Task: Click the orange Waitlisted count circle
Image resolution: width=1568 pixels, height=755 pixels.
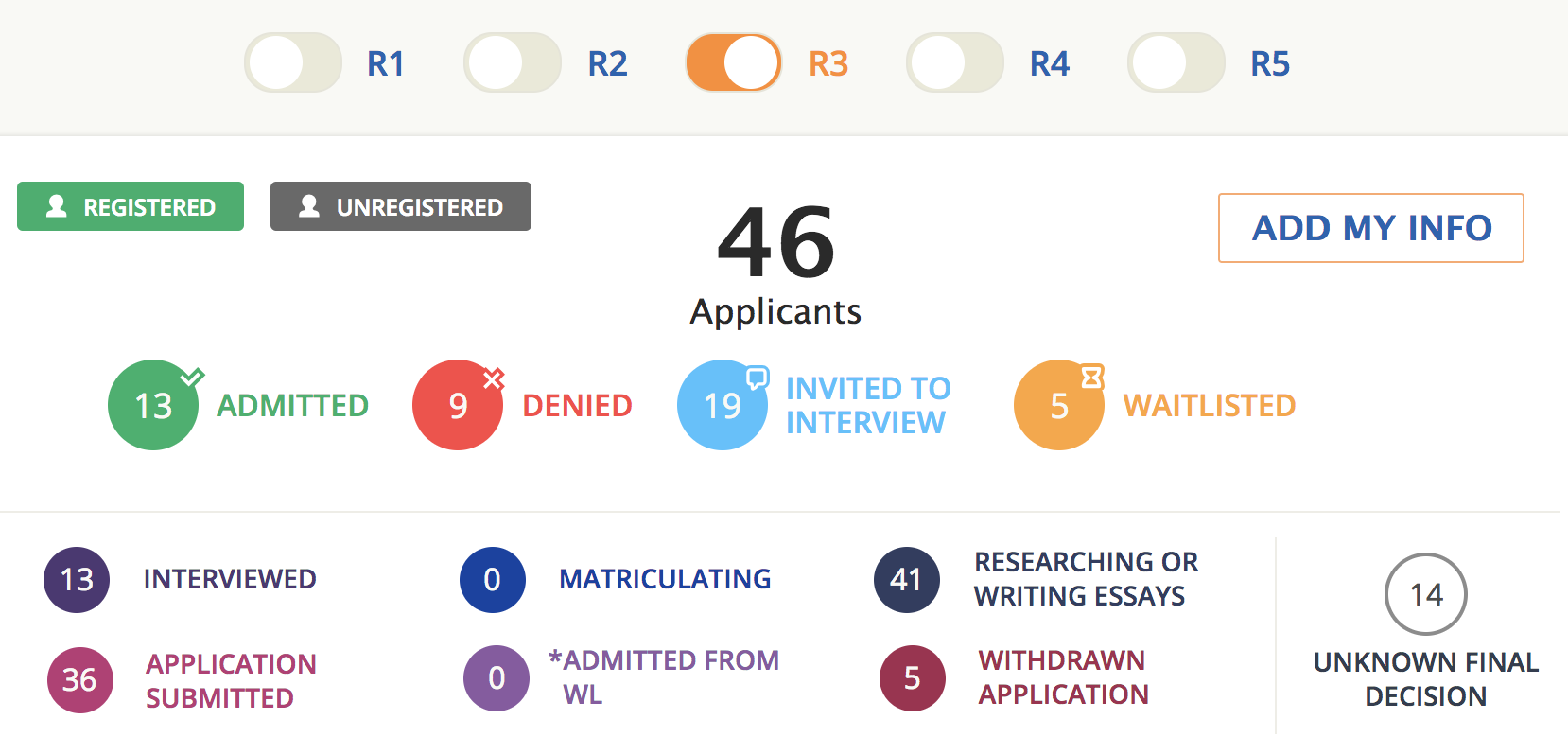Action: coord(1059,405)
